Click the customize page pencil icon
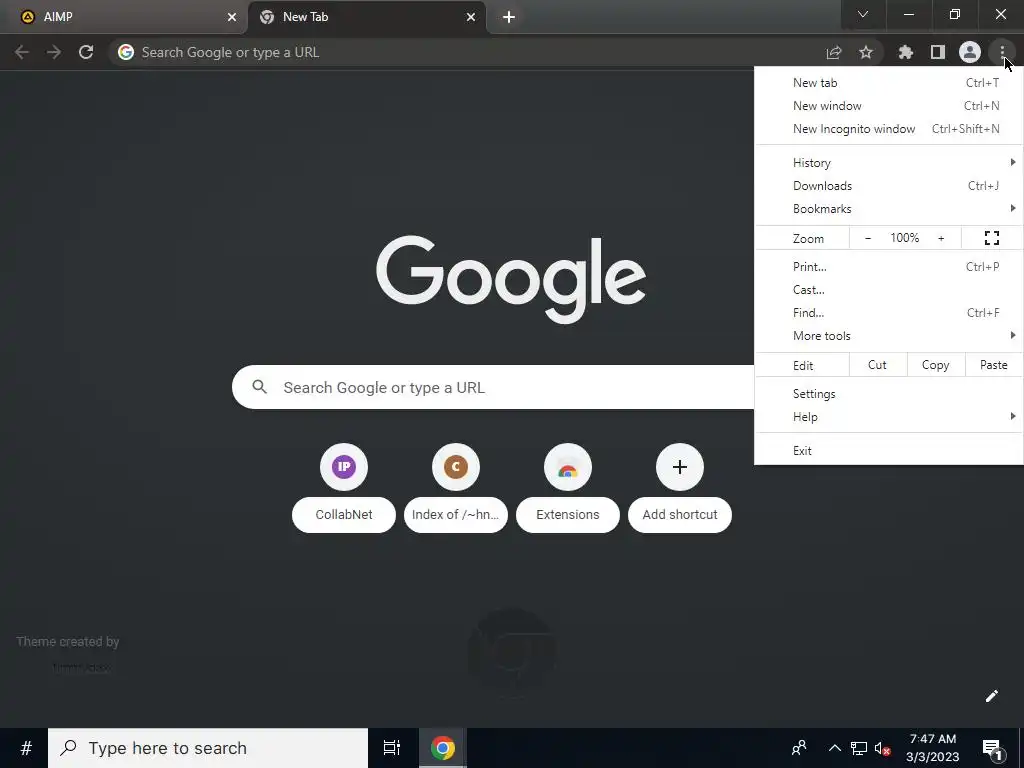The image size is (1024, 768). tap(991, 696)
